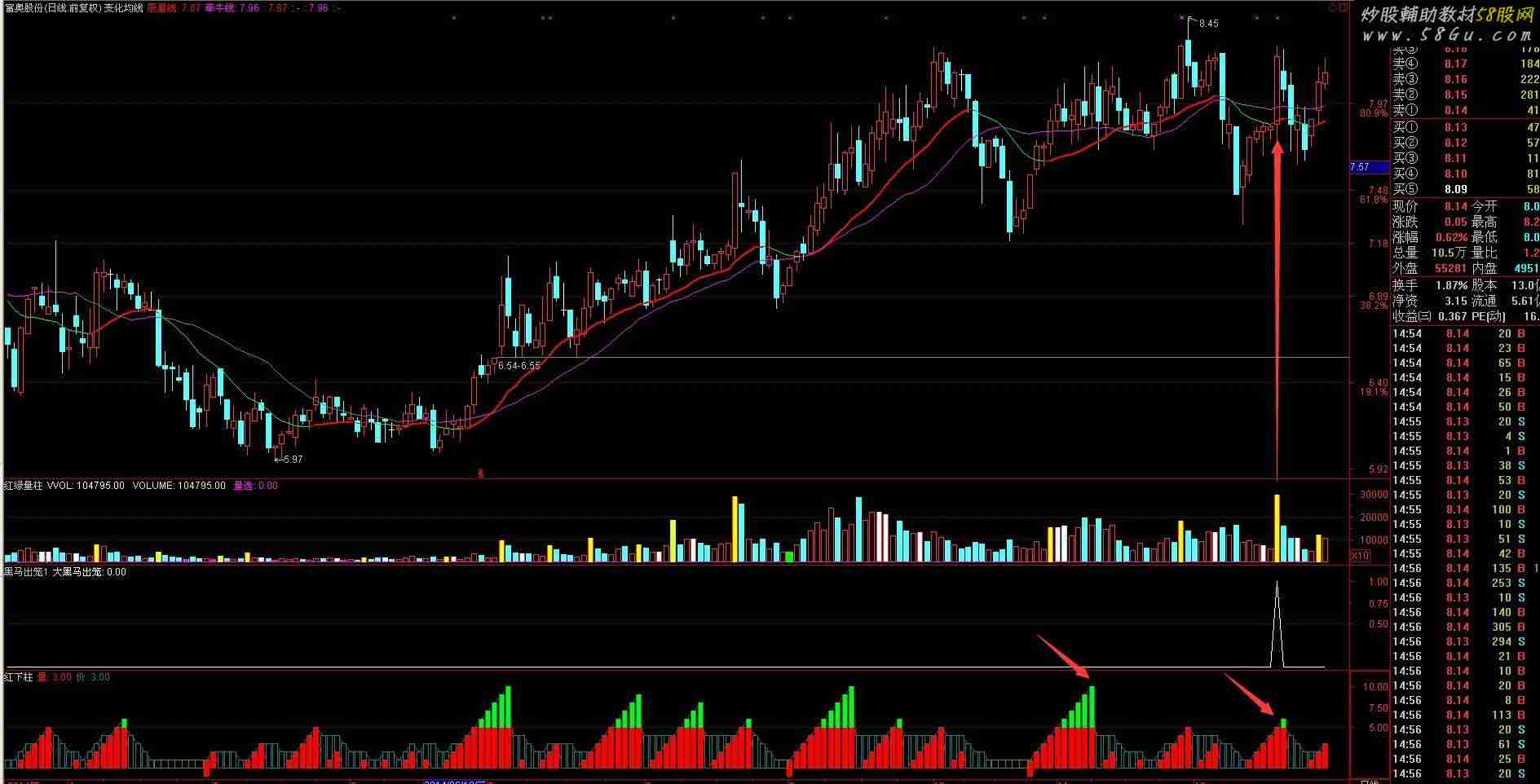
Task: Click the 红绿量柱 volume indicator label
Action: tap(23, 486)
